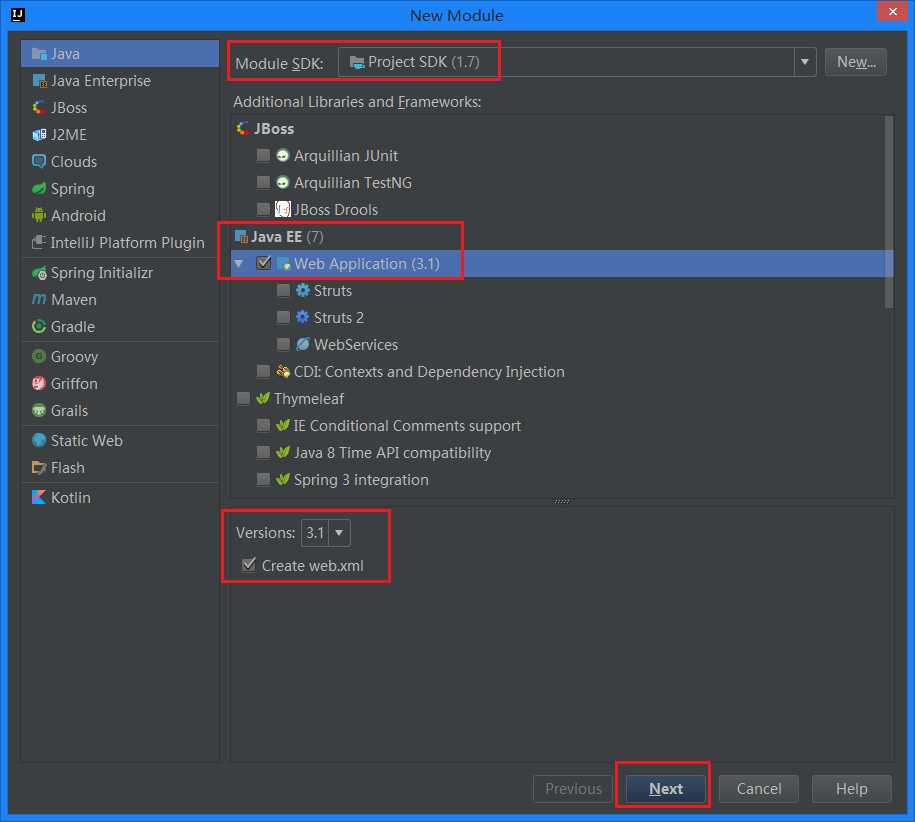Click the New... SDK button
Viewport: 915px width, 822px height.
pos(856,62)
